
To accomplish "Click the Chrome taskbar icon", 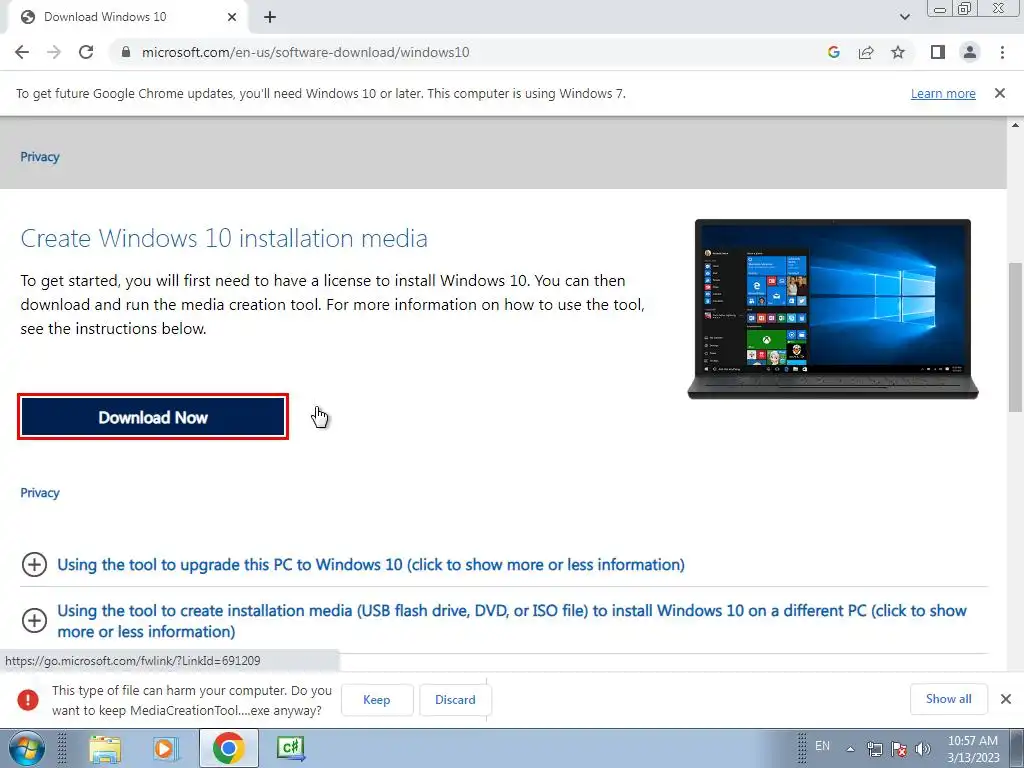I will tap(228, 748).
